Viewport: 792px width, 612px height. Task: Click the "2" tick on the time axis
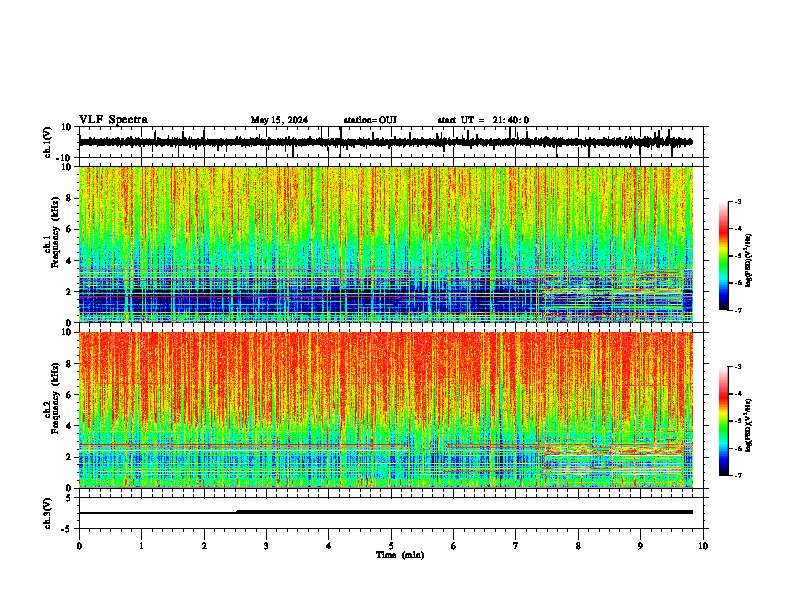point(204,546)
